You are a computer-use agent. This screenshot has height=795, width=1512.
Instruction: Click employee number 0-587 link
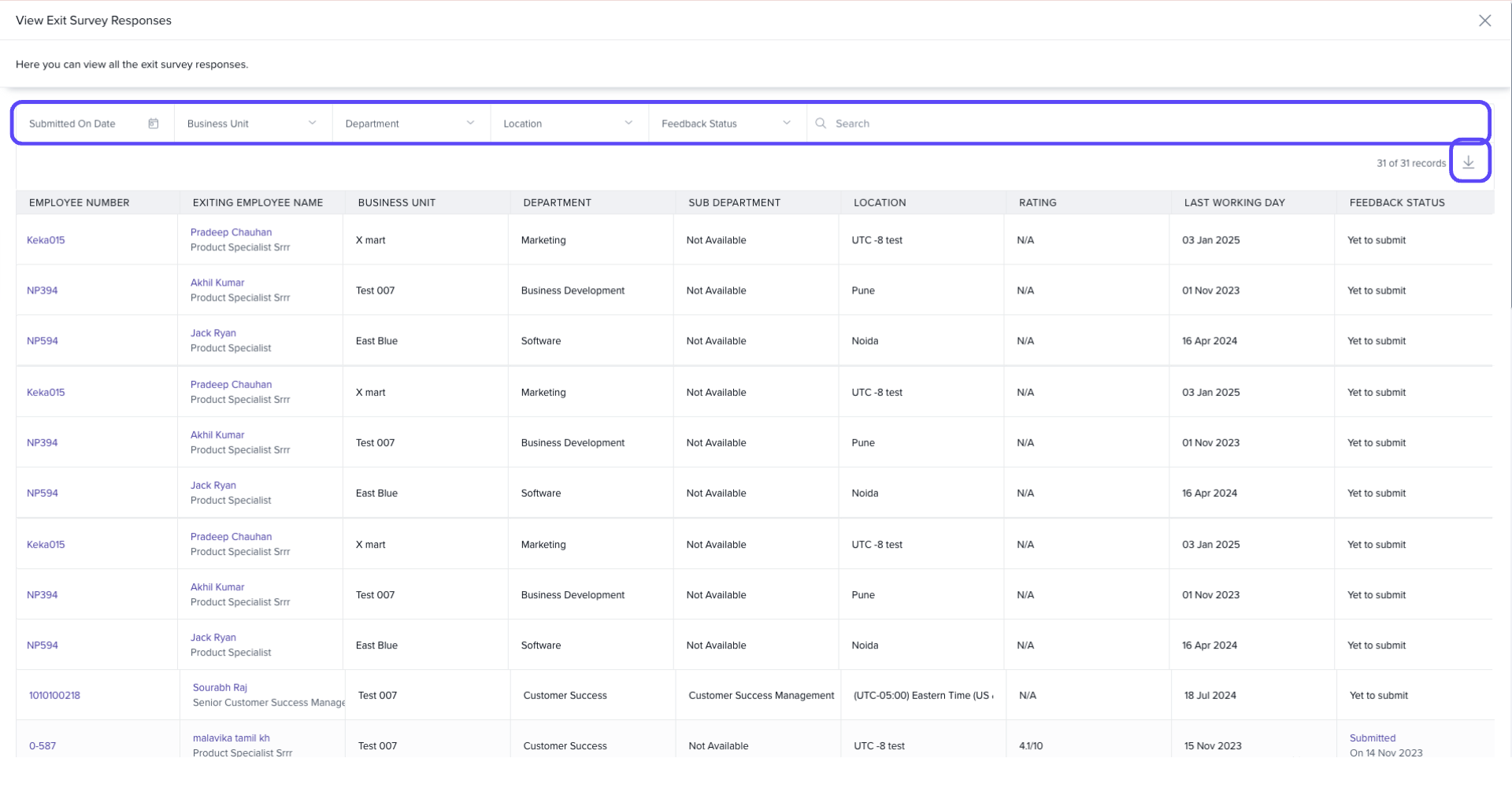tap(43, 745)
